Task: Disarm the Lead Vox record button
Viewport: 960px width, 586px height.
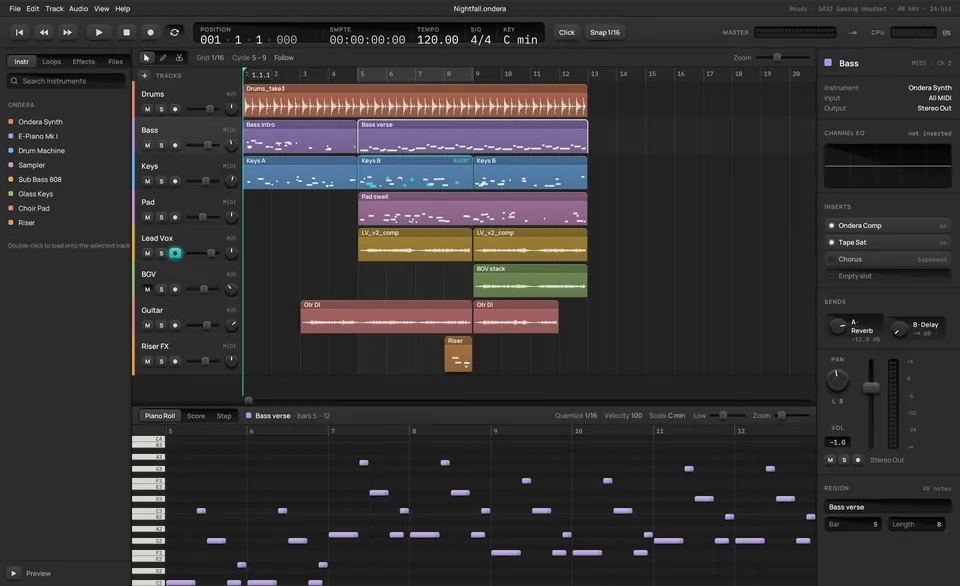Action: 175,253
